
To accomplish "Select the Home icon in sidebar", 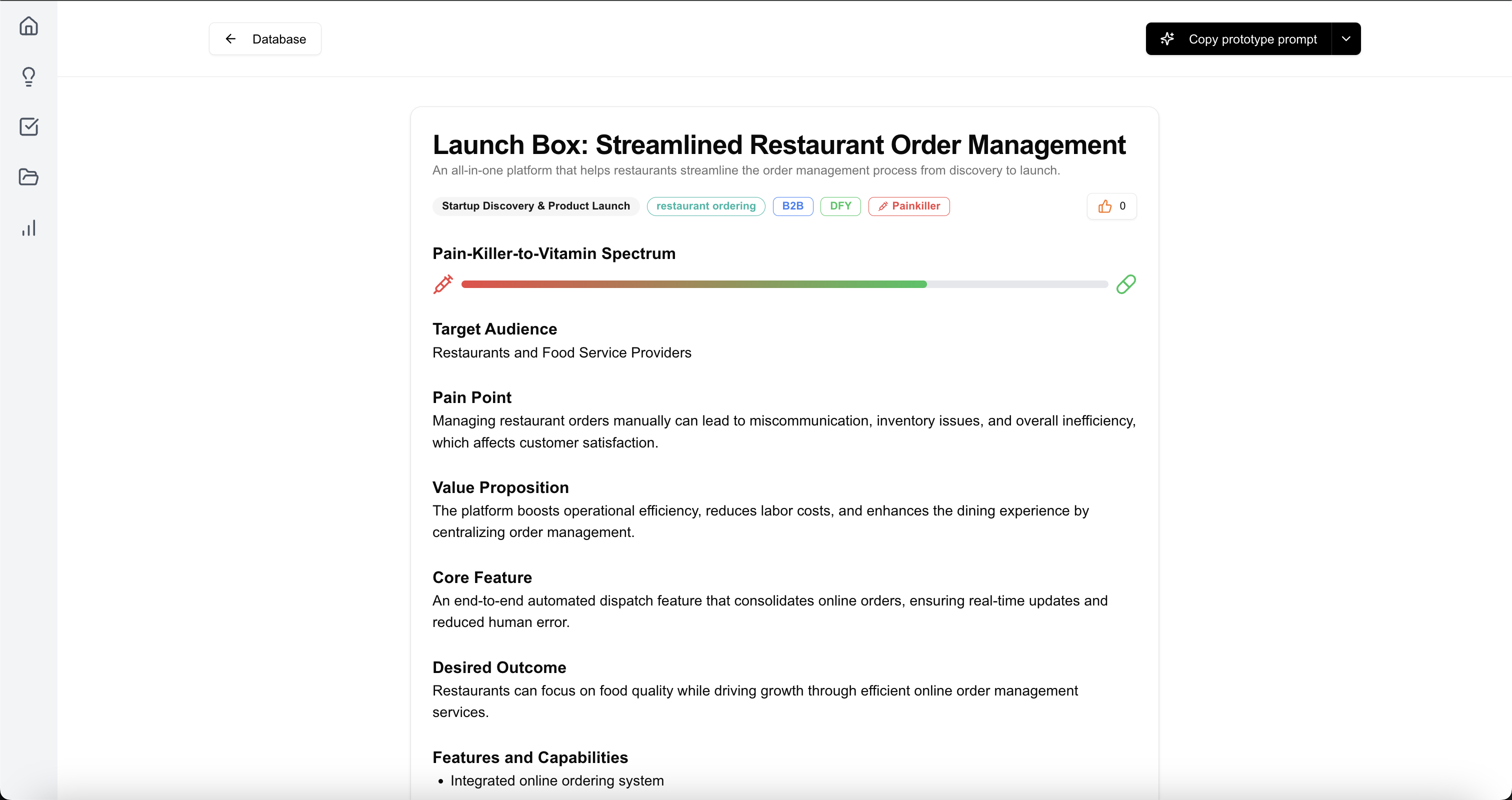I will (29, 26).
